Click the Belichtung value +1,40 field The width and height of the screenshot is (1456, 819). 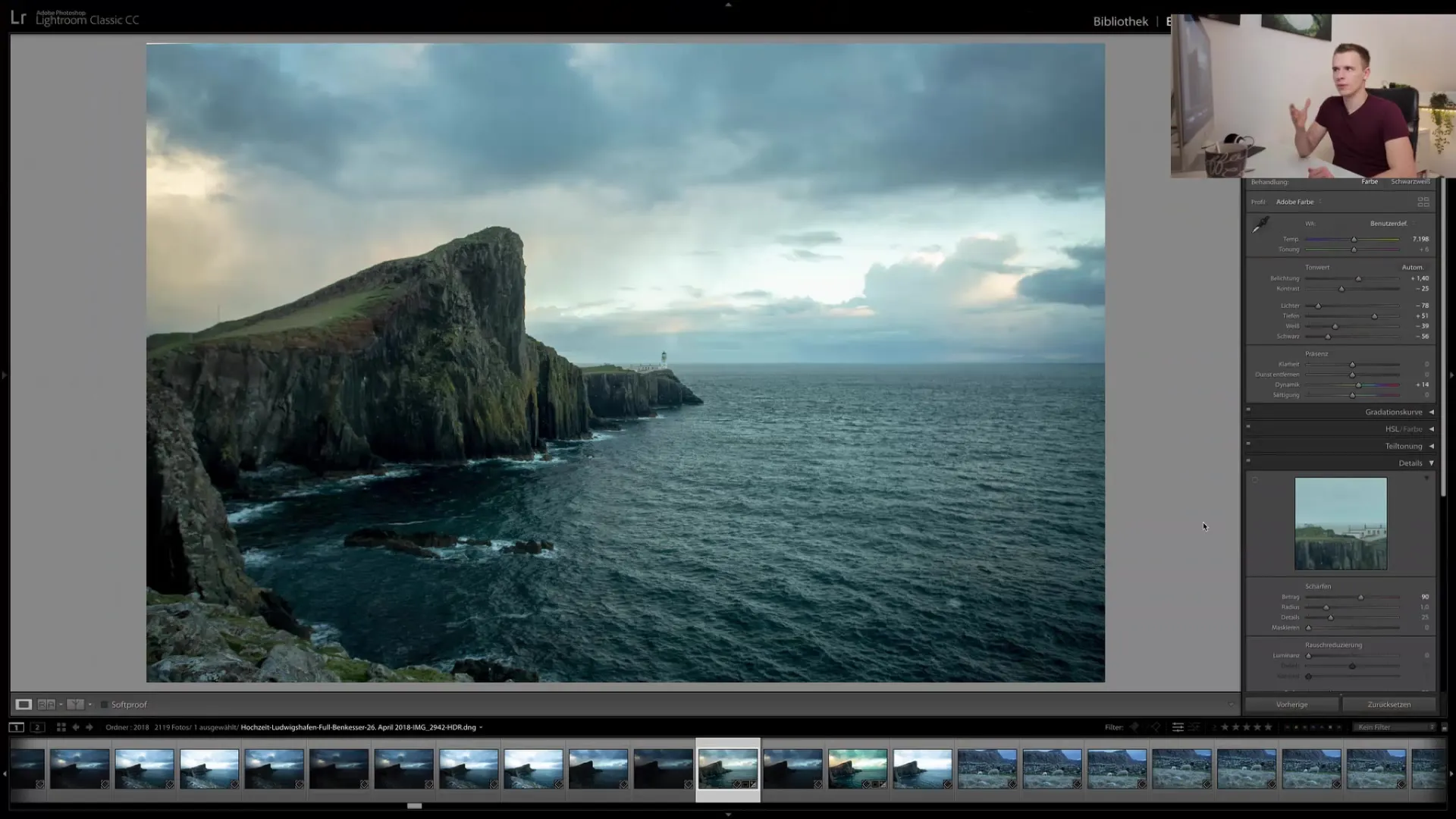[1420, 279]
